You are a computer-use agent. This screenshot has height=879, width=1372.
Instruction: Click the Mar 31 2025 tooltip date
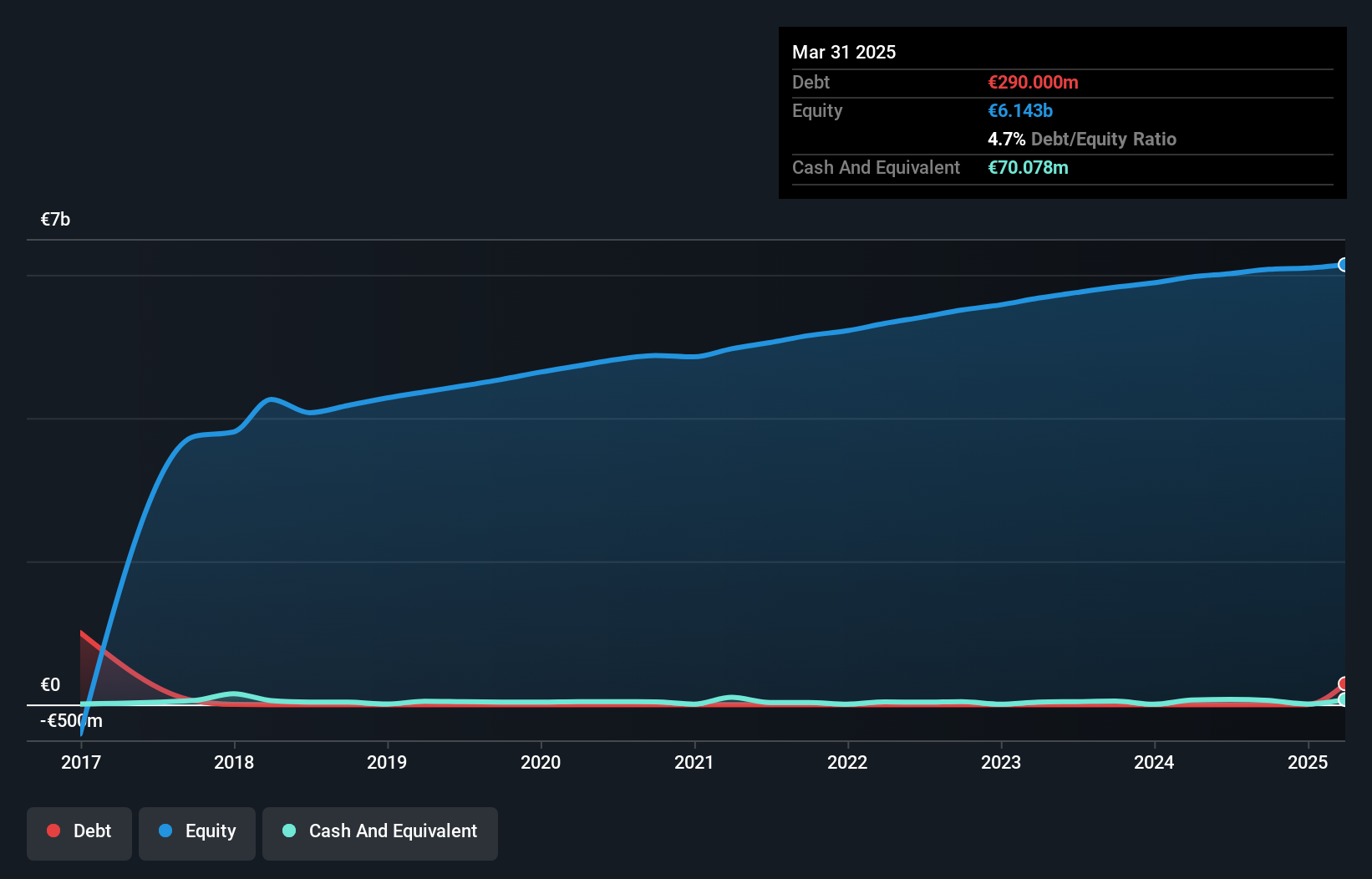tap(844, 52)
